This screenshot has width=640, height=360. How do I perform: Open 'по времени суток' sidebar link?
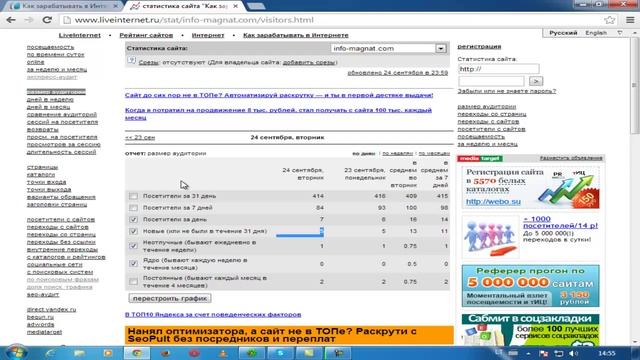tap(56, 55)
